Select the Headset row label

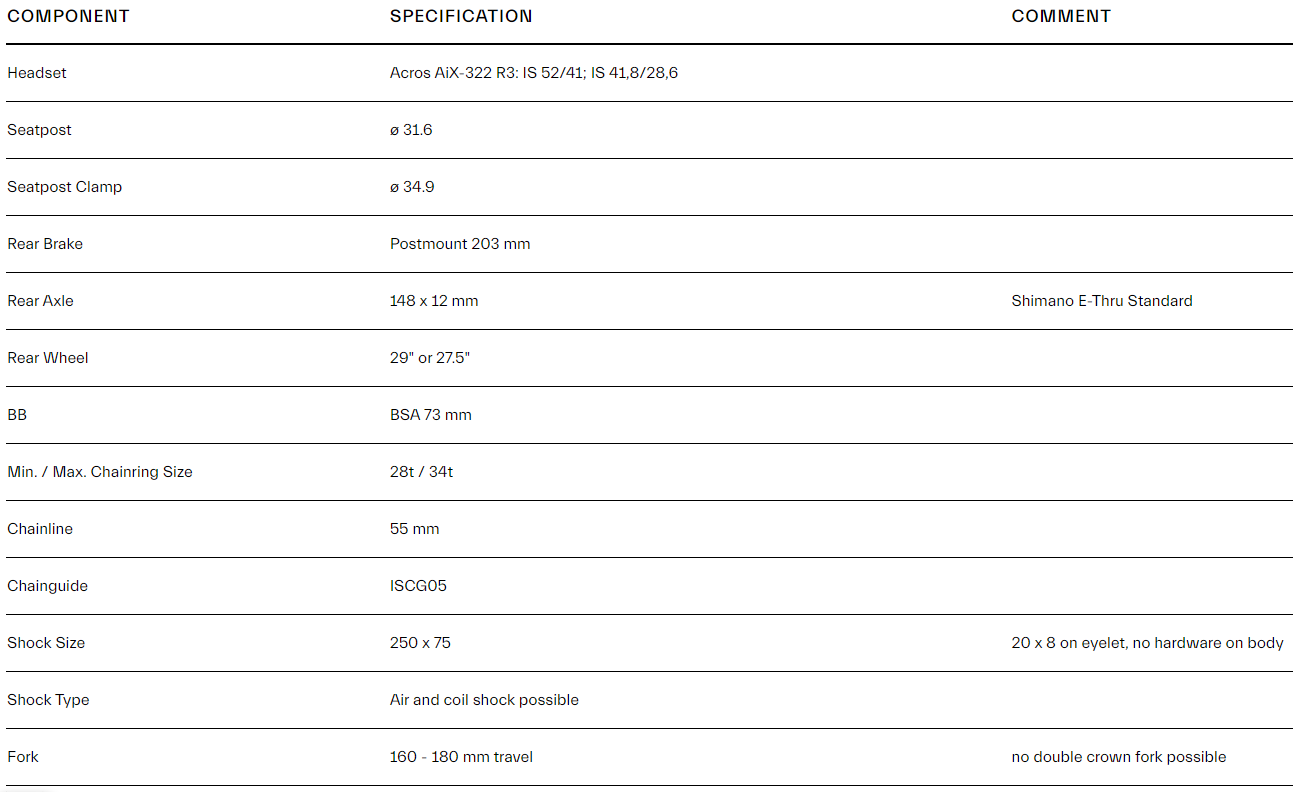tap(37, 73)
